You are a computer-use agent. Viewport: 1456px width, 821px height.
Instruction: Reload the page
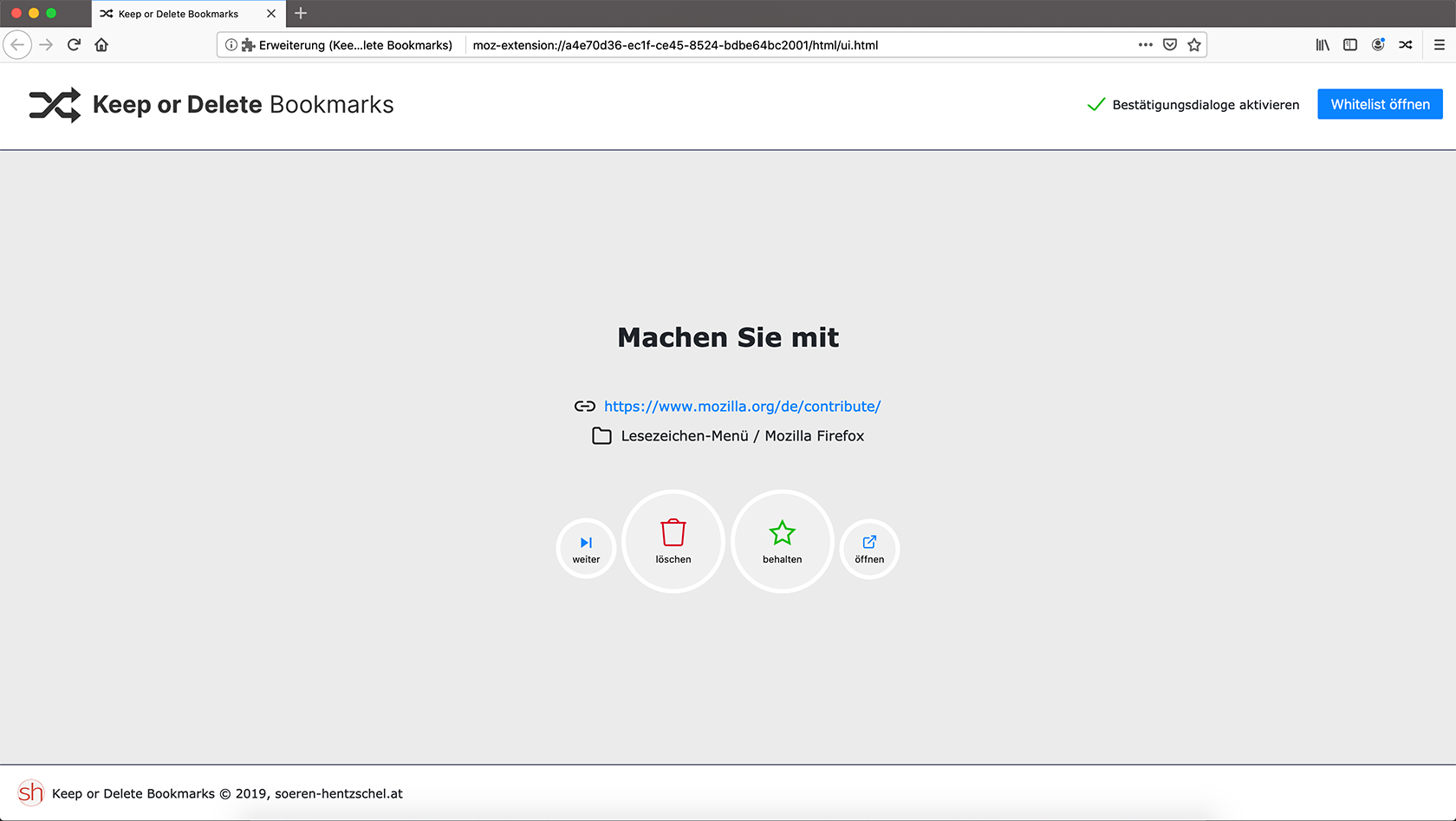point(74,44)
